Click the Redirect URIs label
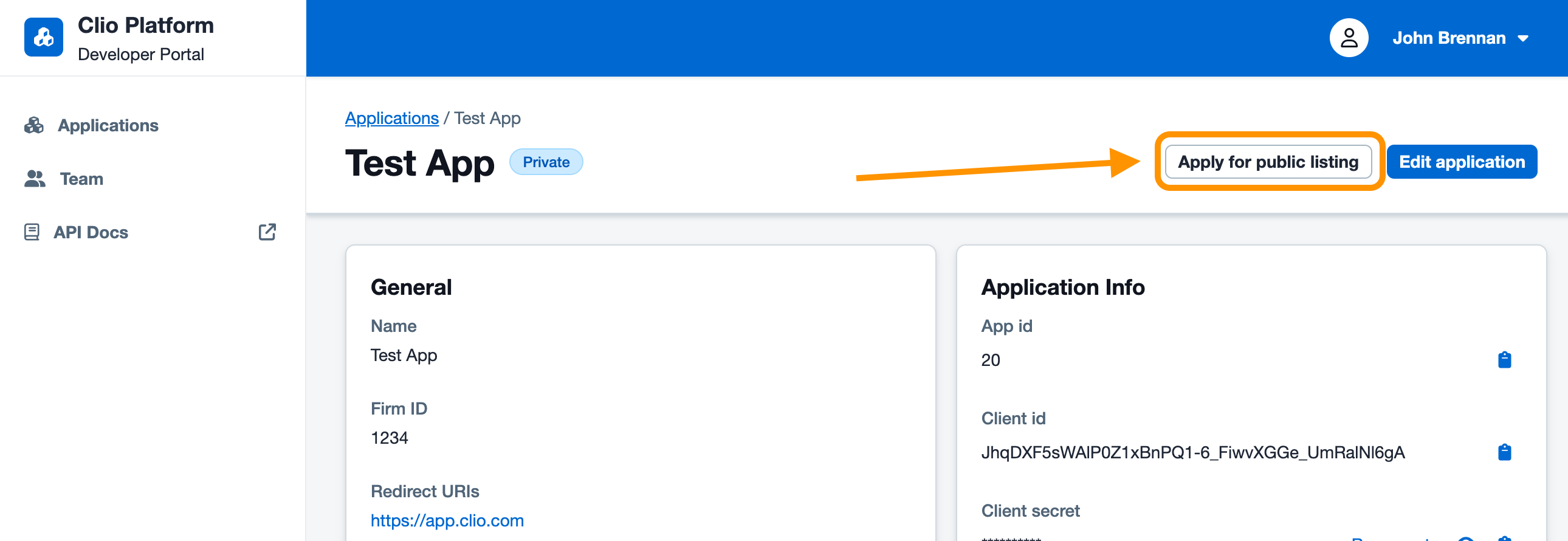Viewport: 1568px width, 541px height. tap(424, 491)
